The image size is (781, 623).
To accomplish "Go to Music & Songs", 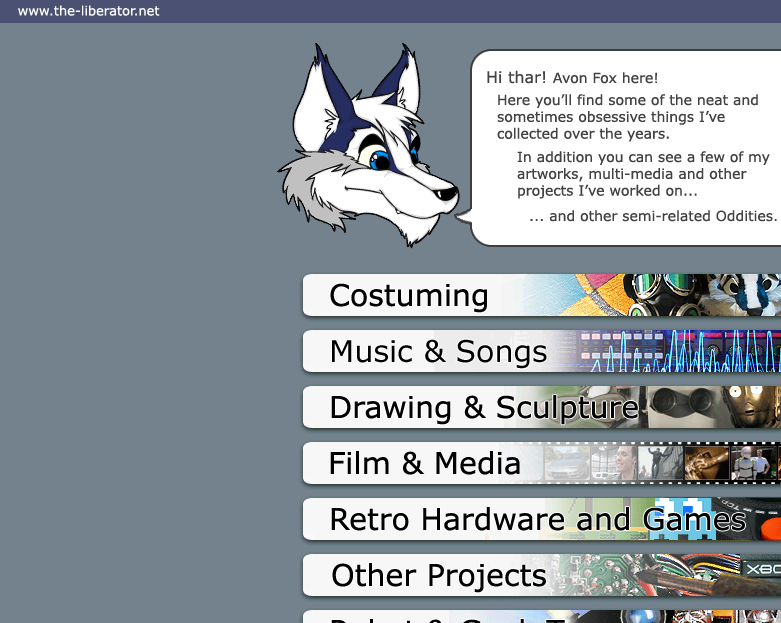I will click(x=438, y=352).
